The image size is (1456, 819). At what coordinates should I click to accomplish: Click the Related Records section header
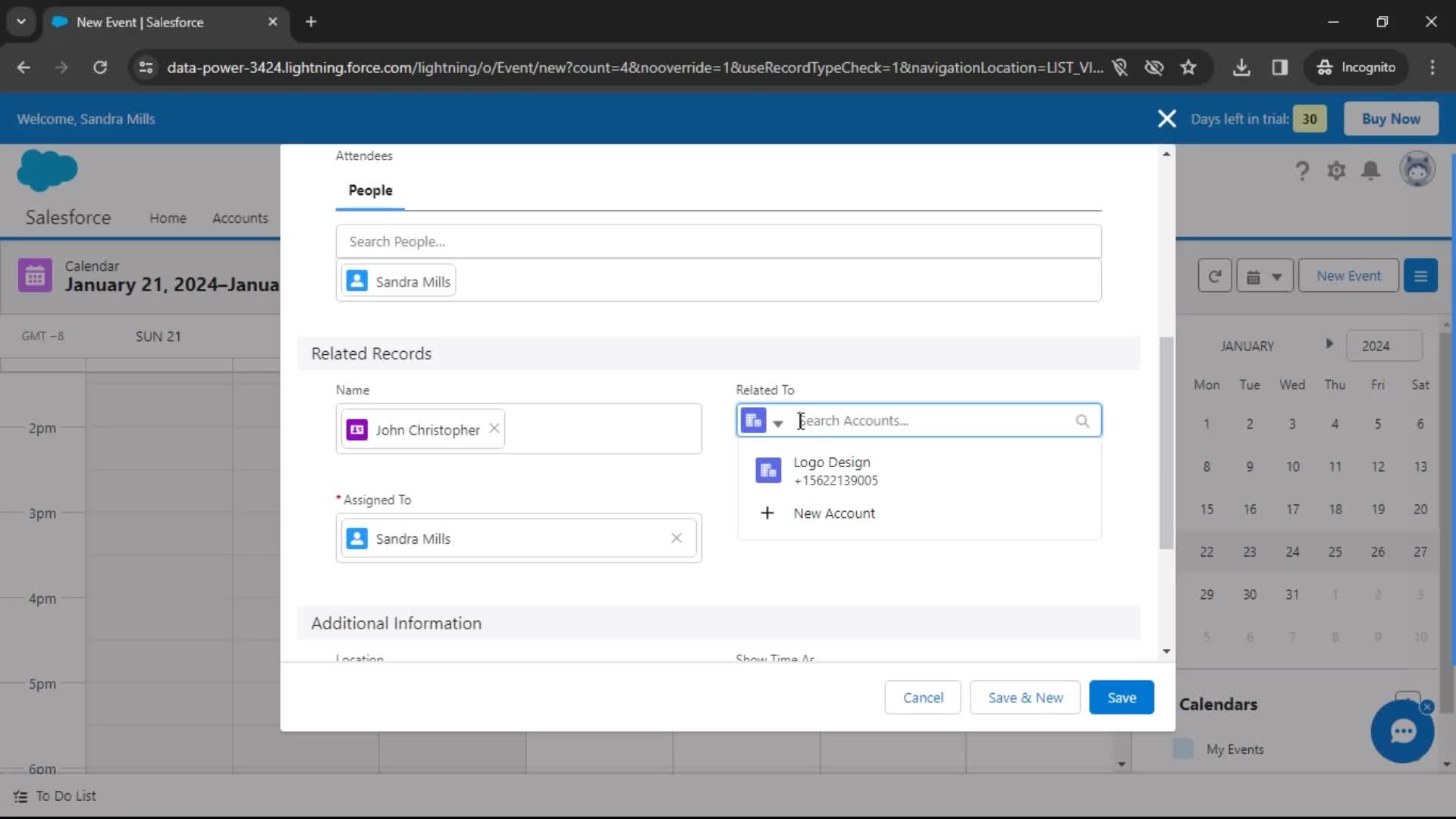tap(718, 353)
